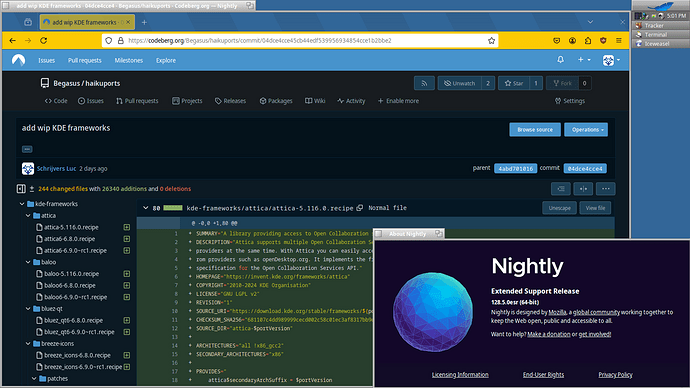
Task: Select baloo6-6.8.0.recipe in file tree
Action: click(x=70, y=285)
